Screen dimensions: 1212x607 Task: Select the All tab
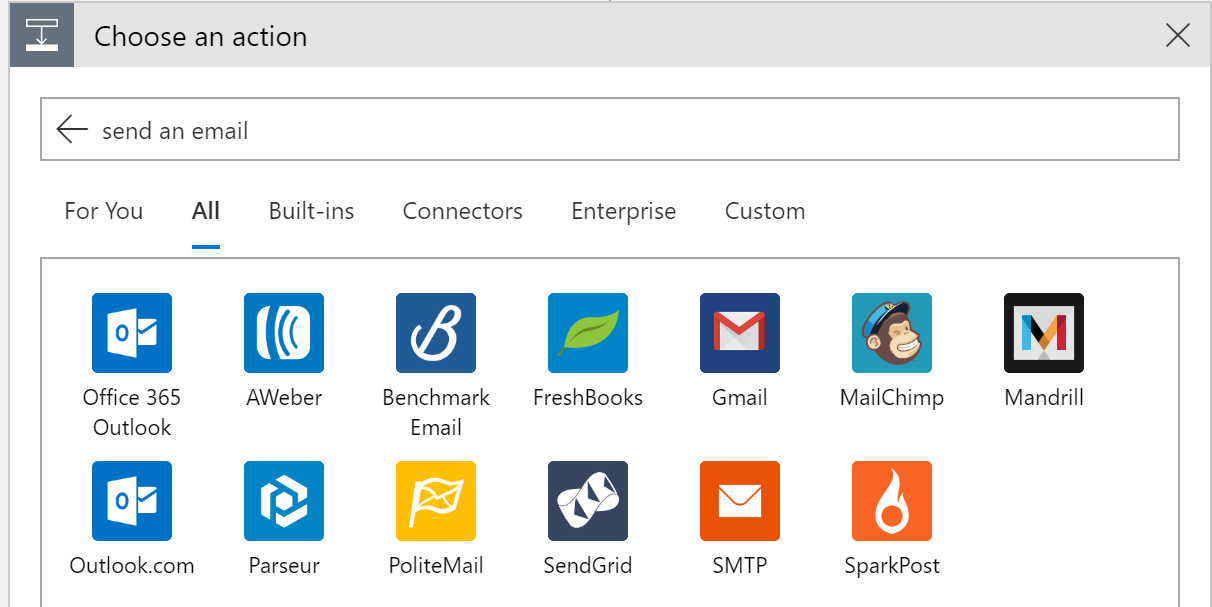tap(206, 211)
